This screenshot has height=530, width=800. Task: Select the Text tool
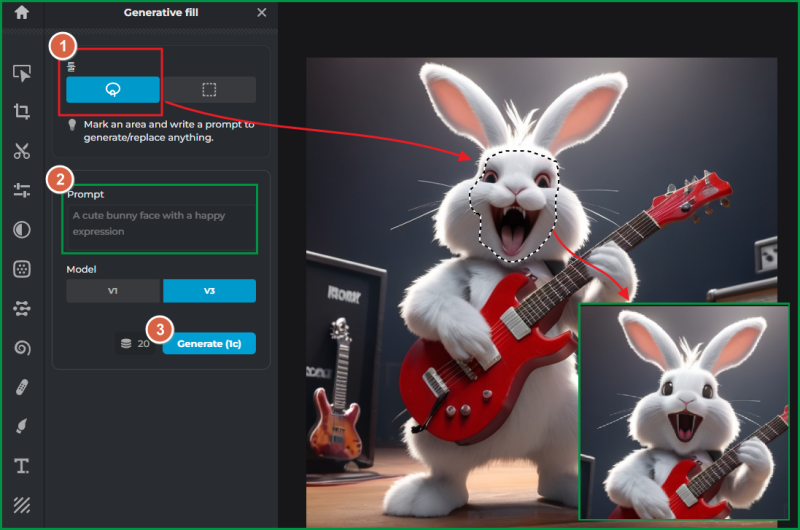[22, 466]
